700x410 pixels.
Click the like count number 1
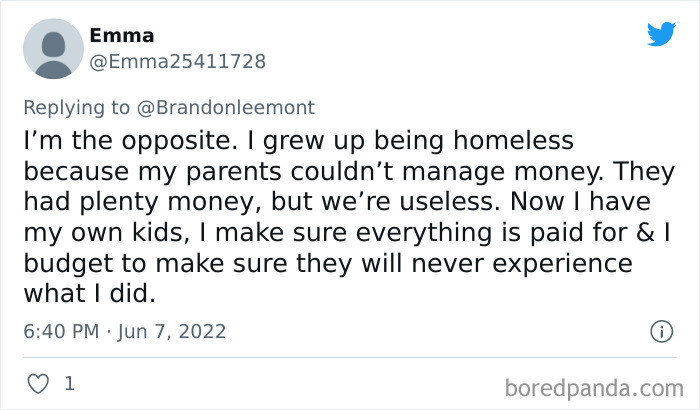tap(69, 383)
